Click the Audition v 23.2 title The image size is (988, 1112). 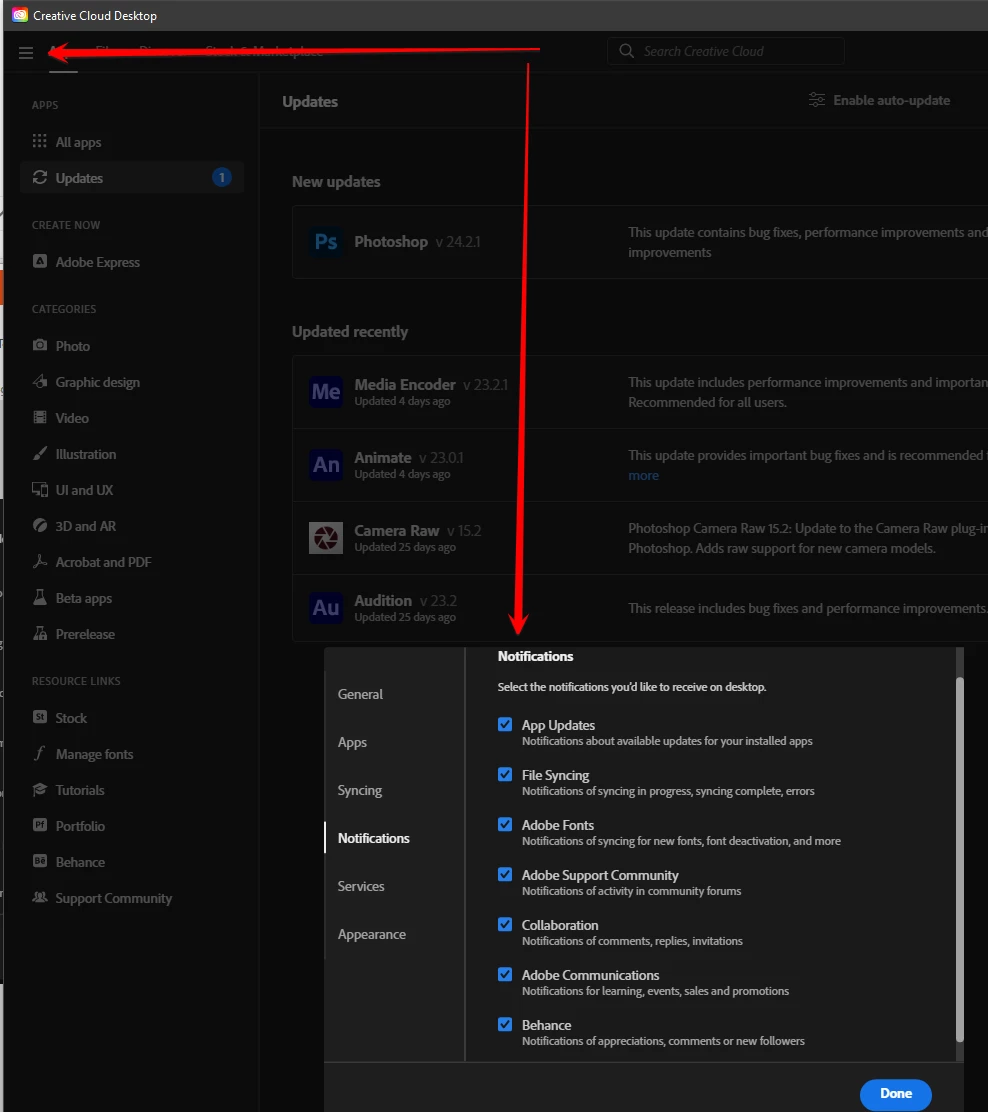pyautogui.click(x=406, y=601)
